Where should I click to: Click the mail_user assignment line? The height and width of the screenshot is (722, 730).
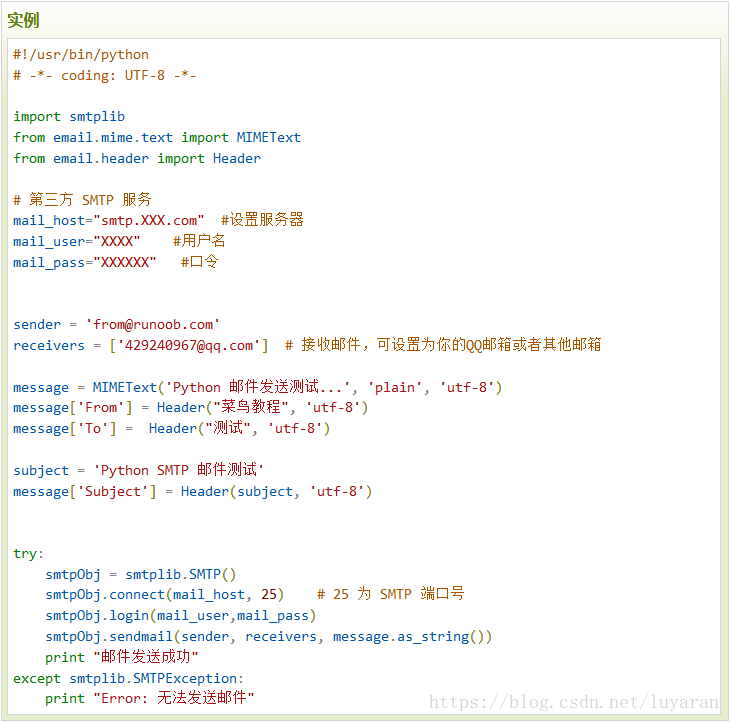tap(119, 241)
